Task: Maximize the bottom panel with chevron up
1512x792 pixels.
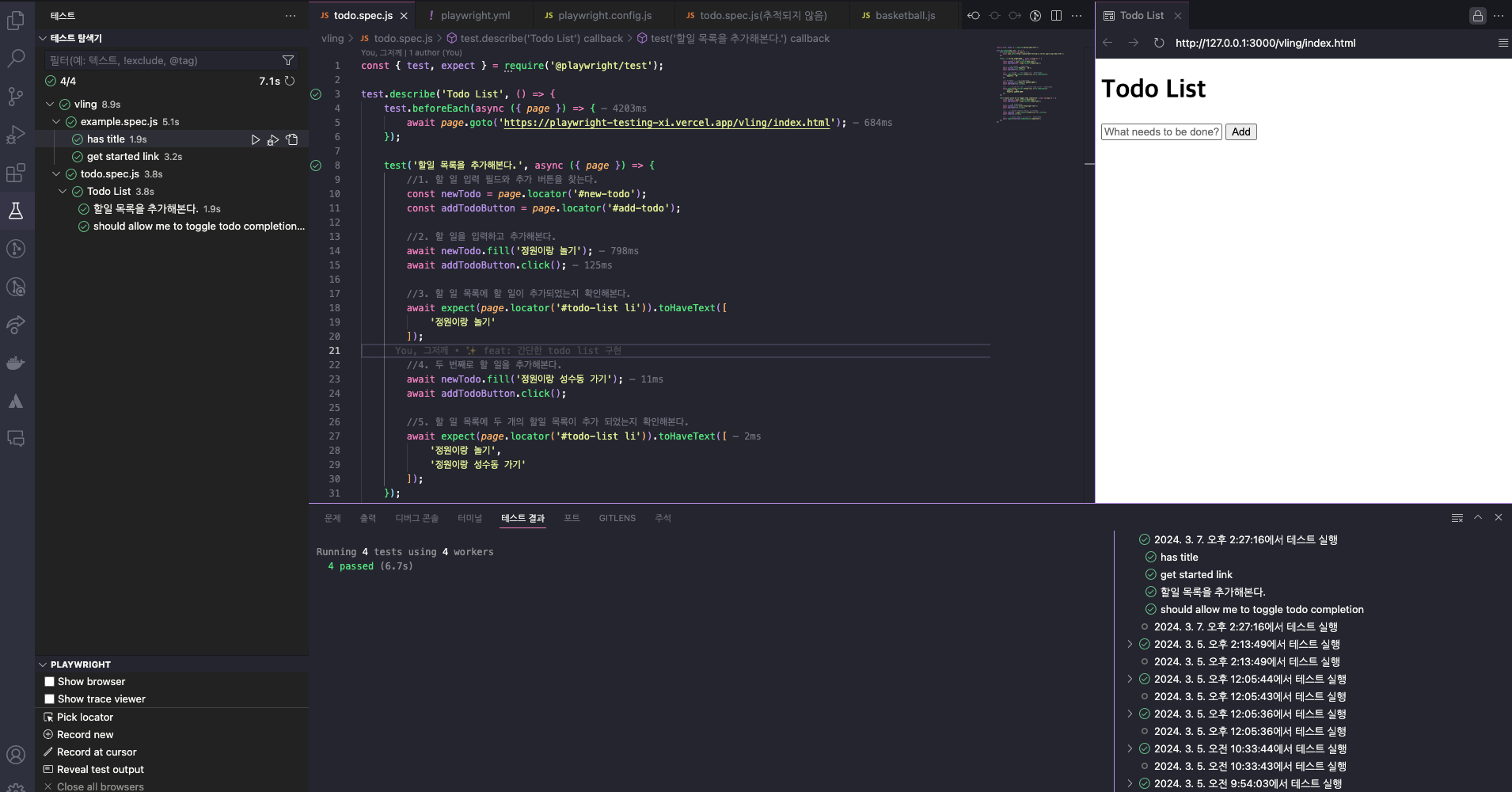Action: (x=1478, y=518)
